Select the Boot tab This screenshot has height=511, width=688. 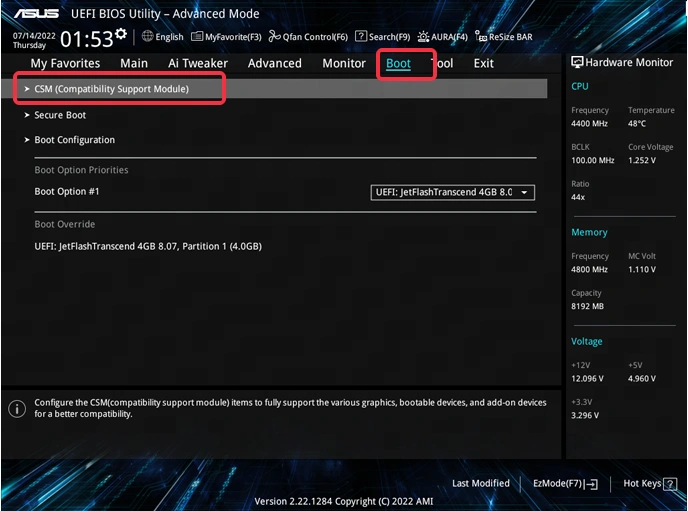click(x=398, y=64)
